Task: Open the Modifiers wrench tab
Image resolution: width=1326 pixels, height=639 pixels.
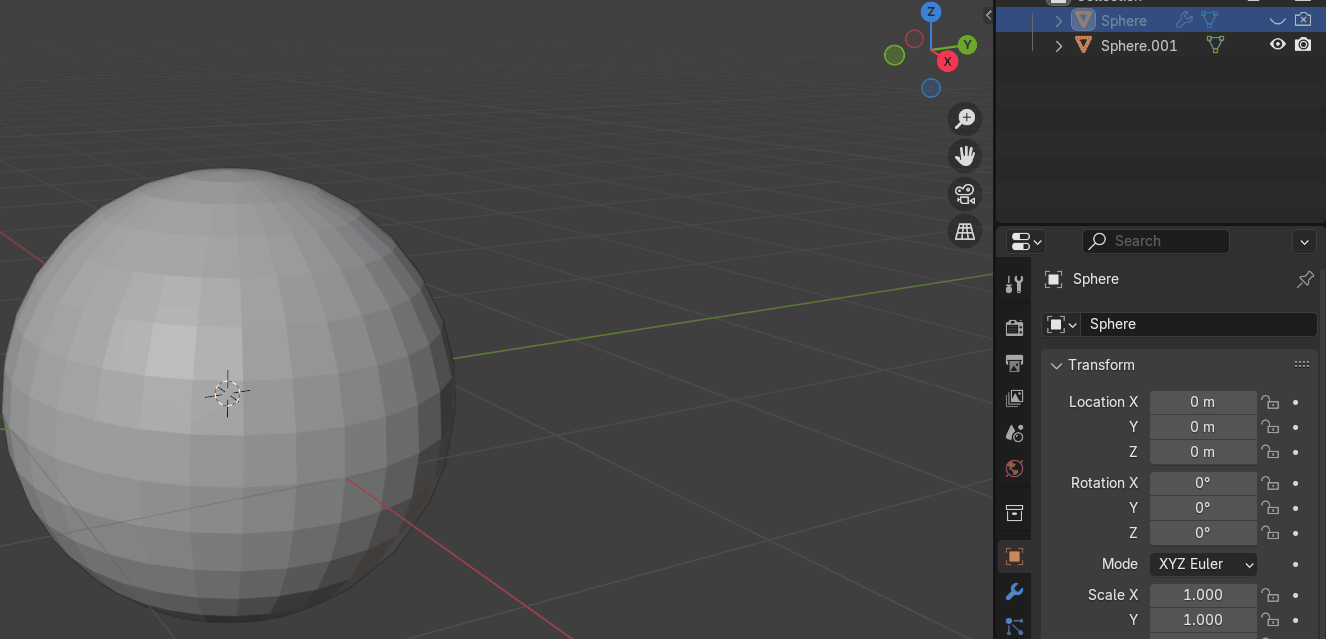Action: (1014, 592)
